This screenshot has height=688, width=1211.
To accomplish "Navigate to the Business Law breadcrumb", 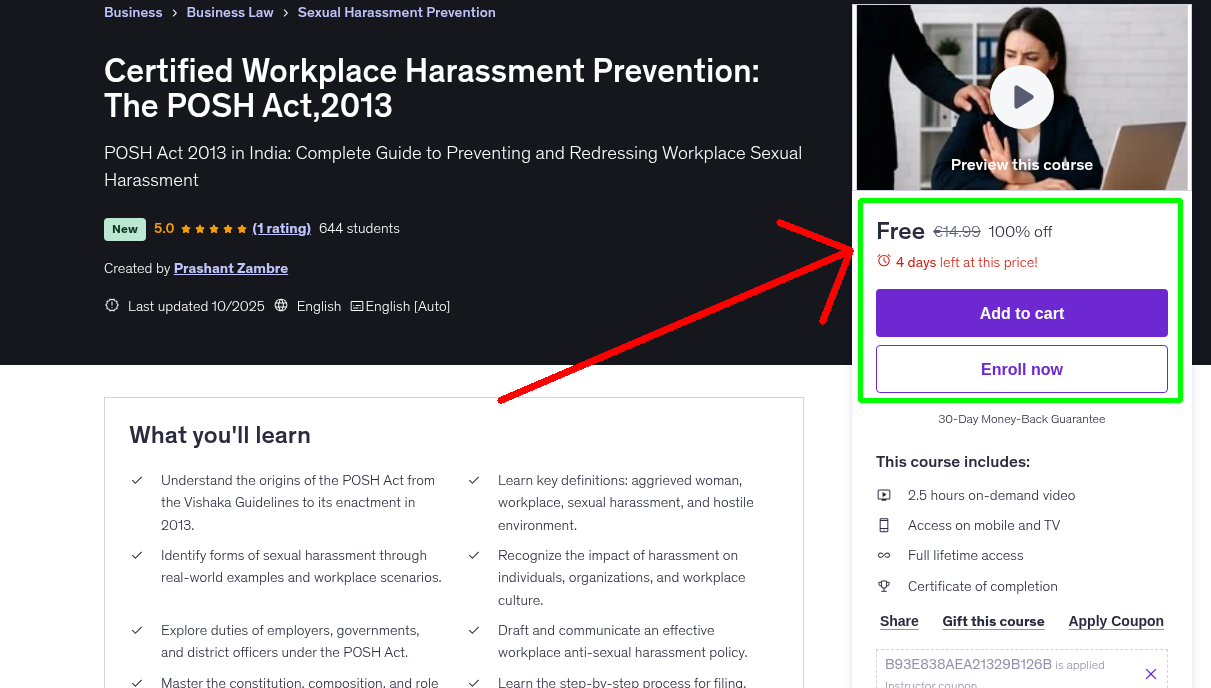I will pos(229,12).
